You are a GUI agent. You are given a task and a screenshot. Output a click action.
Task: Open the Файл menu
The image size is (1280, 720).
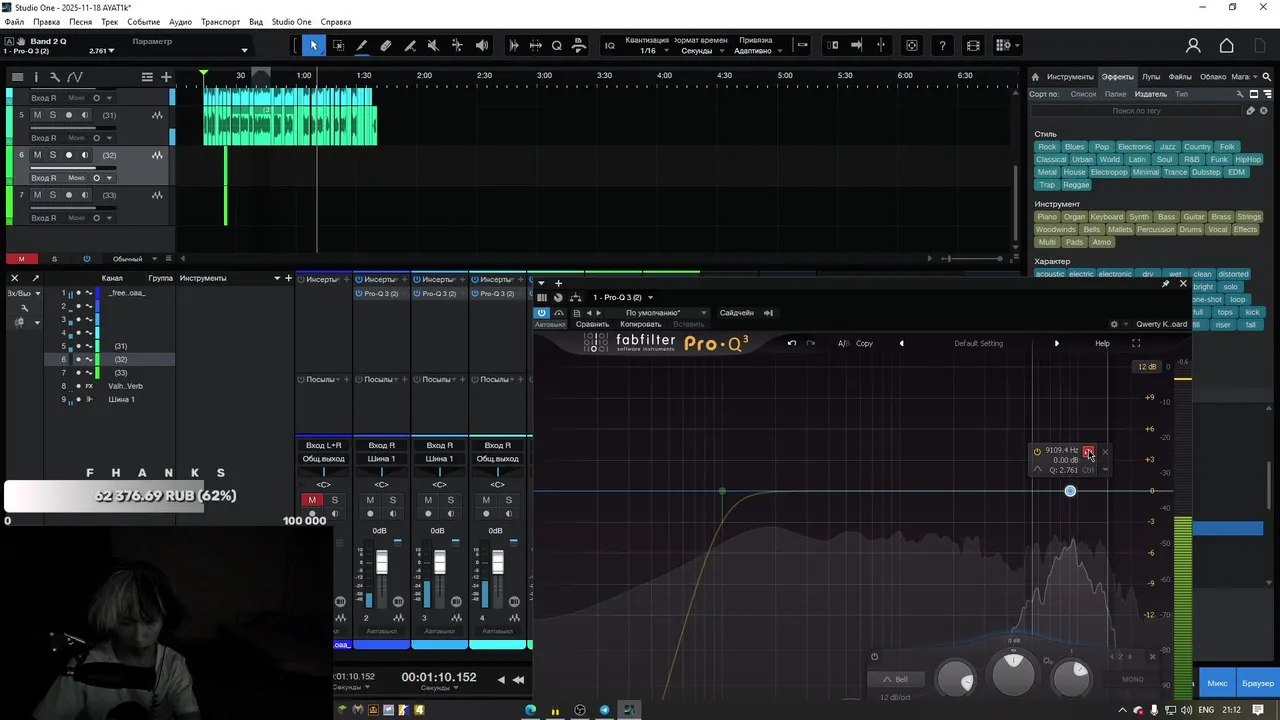point(14,22)
